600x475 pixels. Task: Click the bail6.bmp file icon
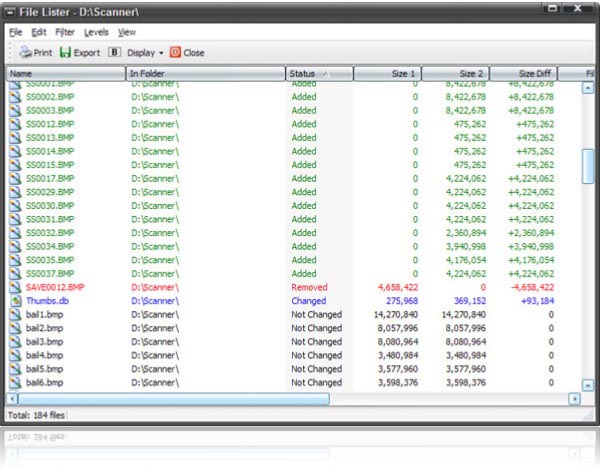pyautogui.click(x=15, y=383)
